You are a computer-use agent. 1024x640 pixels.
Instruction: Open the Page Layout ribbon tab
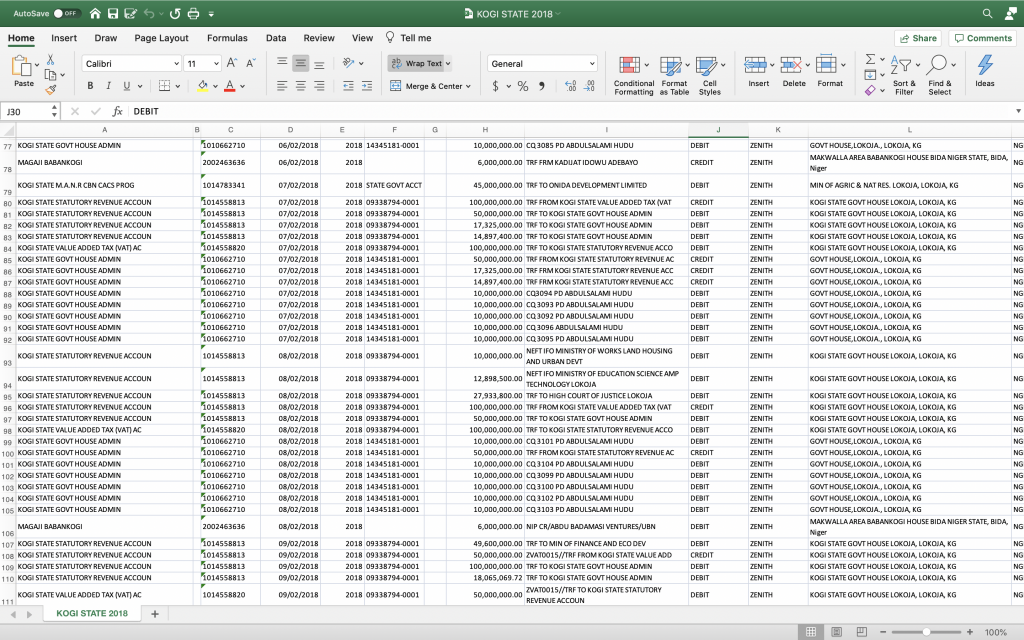pyautogui.click(x=161, y=38)
